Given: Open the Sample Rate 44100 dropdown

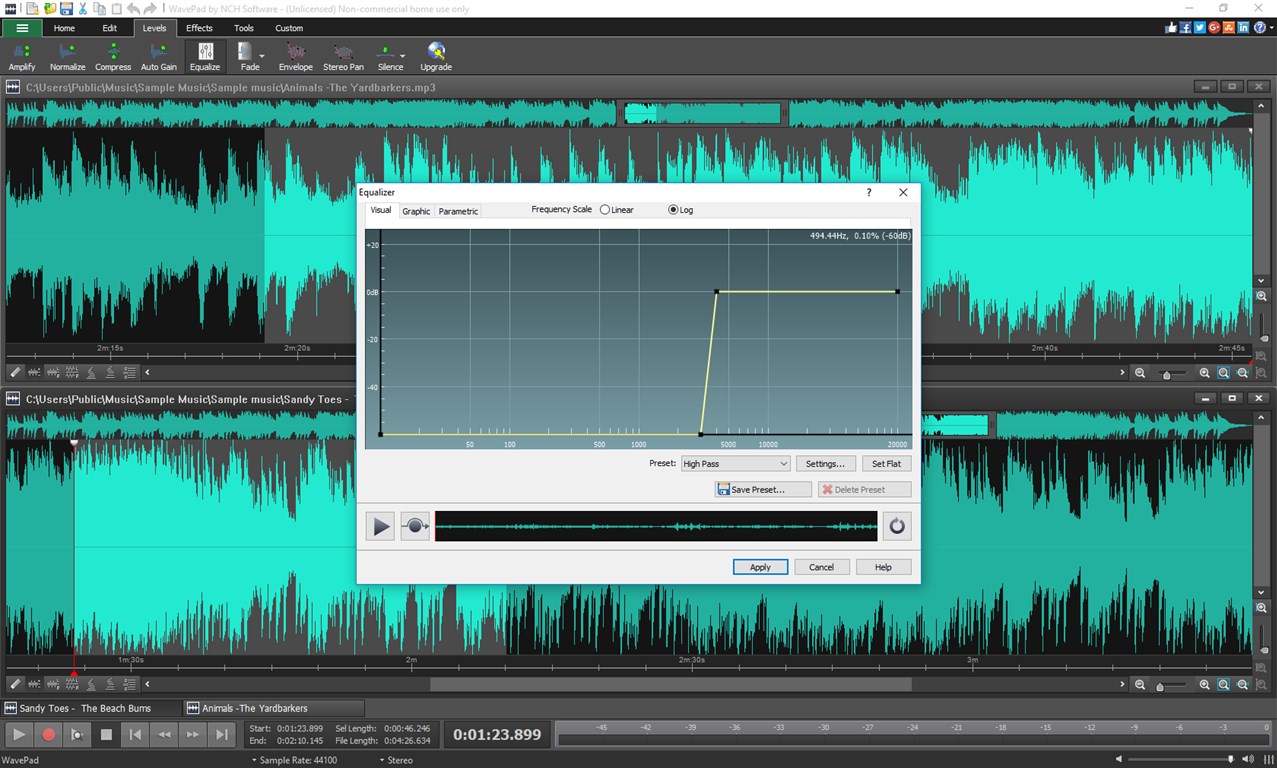Looking at the screenshot, I should pos(295,760).
